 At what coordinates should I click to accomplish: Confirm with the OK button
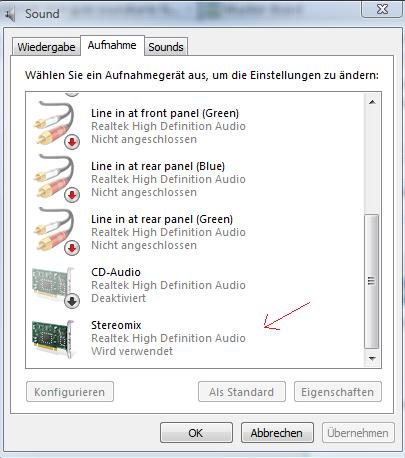coord(196,433)
